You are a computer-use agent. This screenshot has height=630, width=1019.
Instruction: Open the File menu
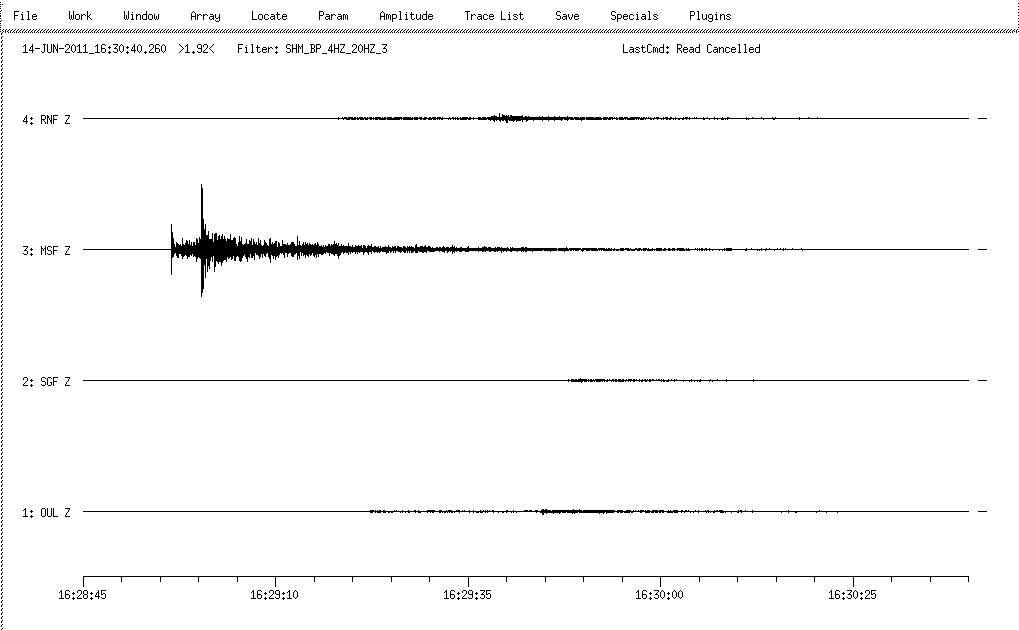pos(25,16)
